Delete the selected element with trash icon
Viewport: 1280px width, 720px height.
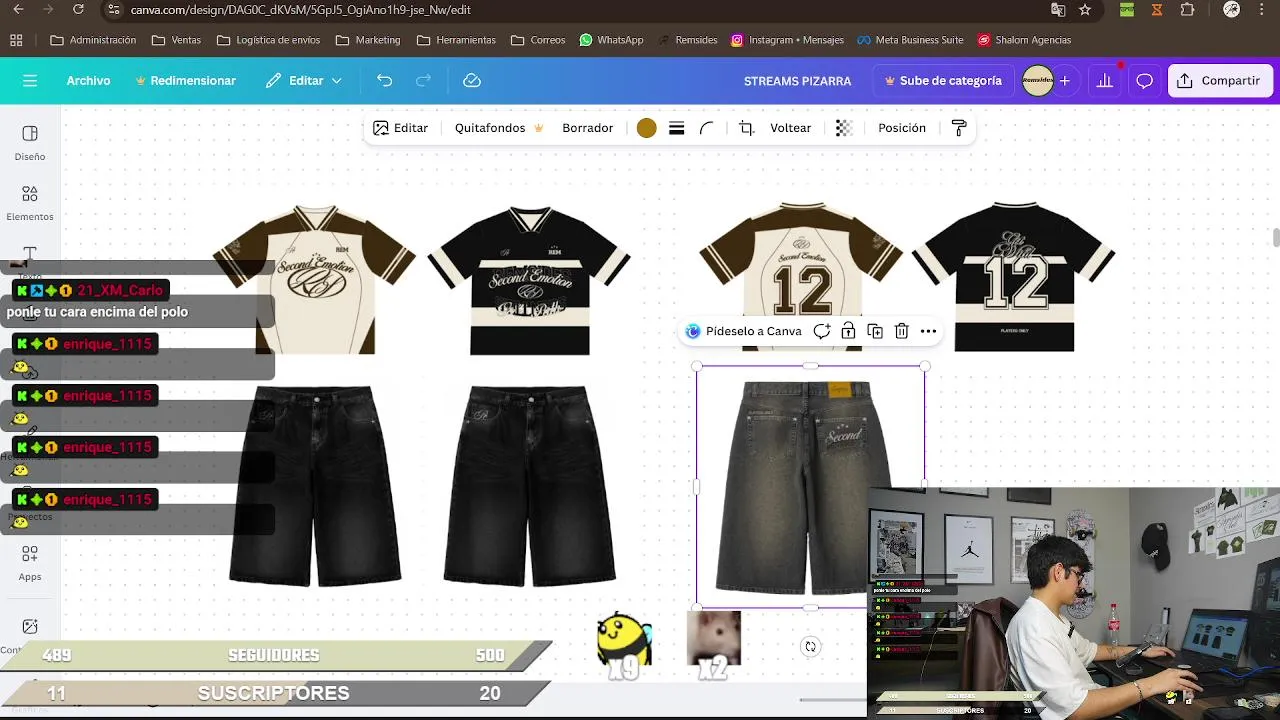click(x=901, y=331)
